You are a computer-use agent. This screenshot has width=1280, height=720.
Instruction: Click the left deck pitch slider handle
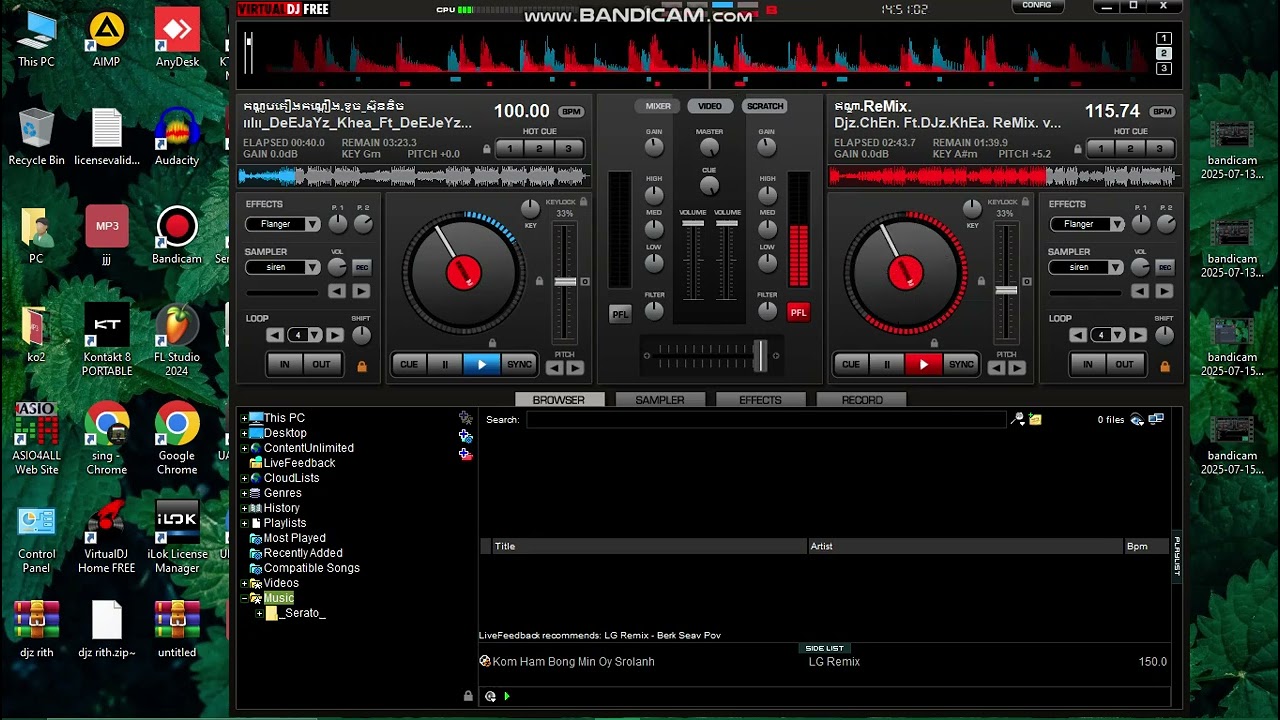tap(566, 282)
